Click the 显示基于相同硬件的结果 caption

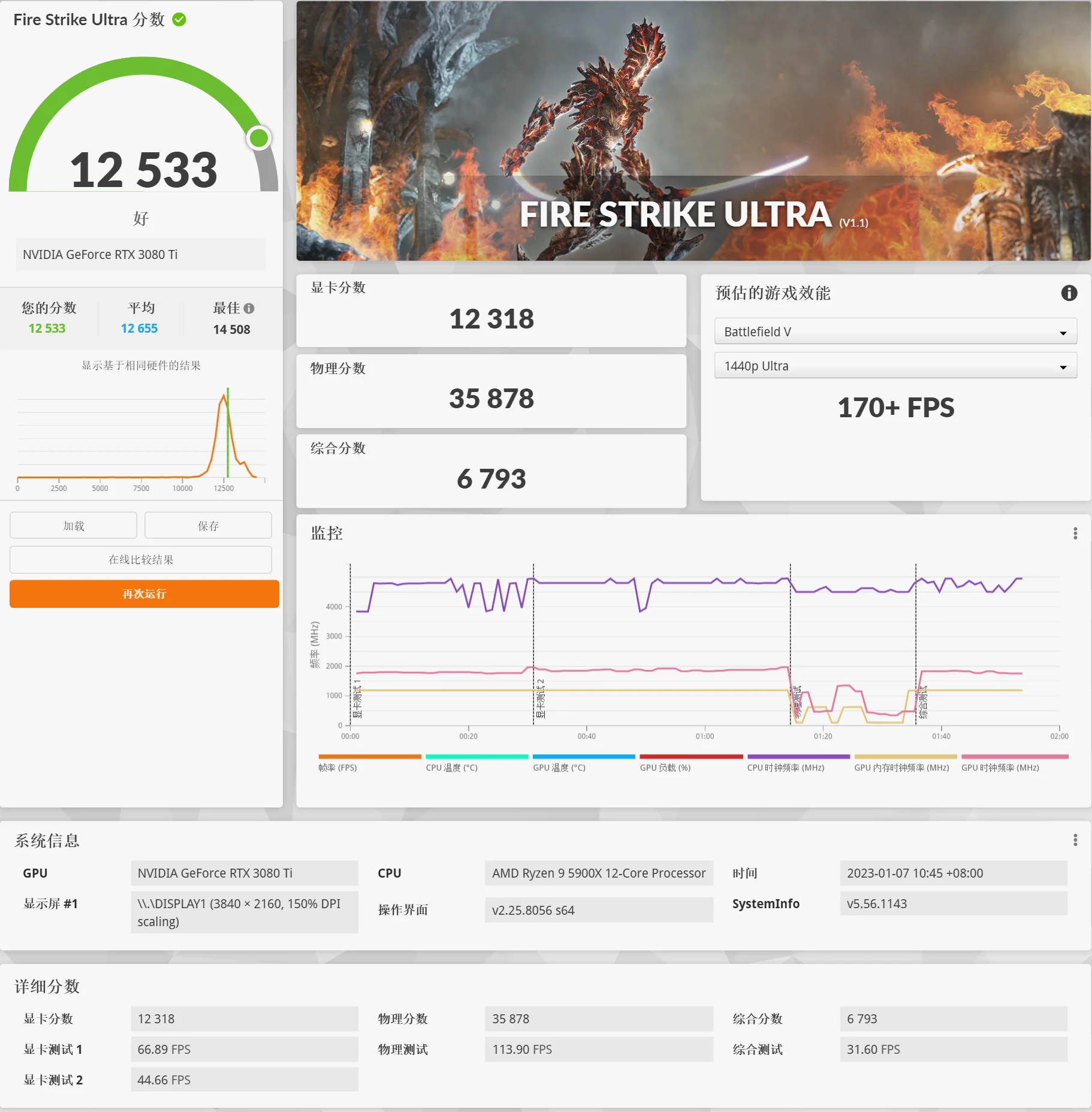(x=141, y=365)
